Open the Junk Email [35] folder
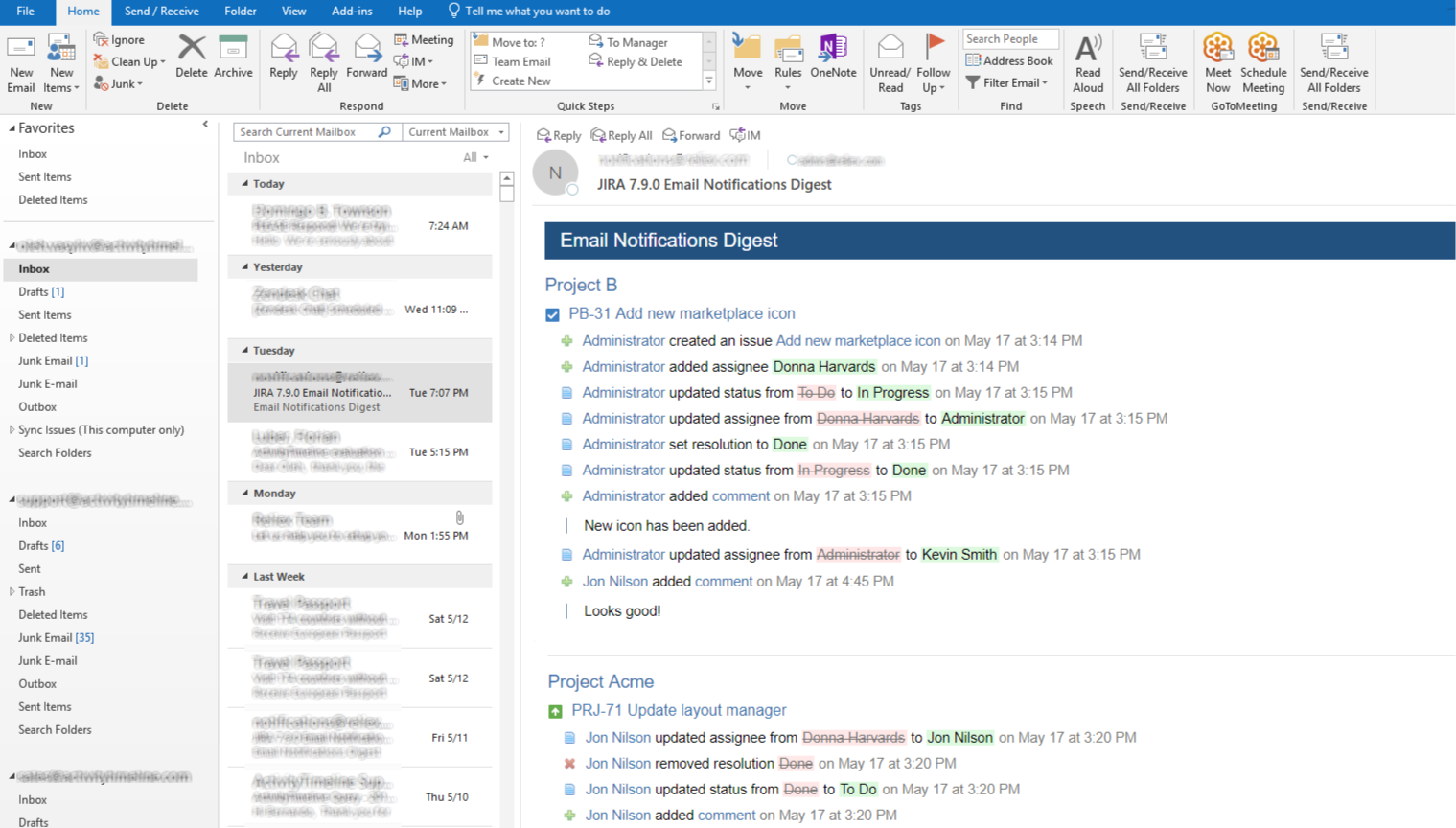The image size is (1456, 828). click(56, 637)
